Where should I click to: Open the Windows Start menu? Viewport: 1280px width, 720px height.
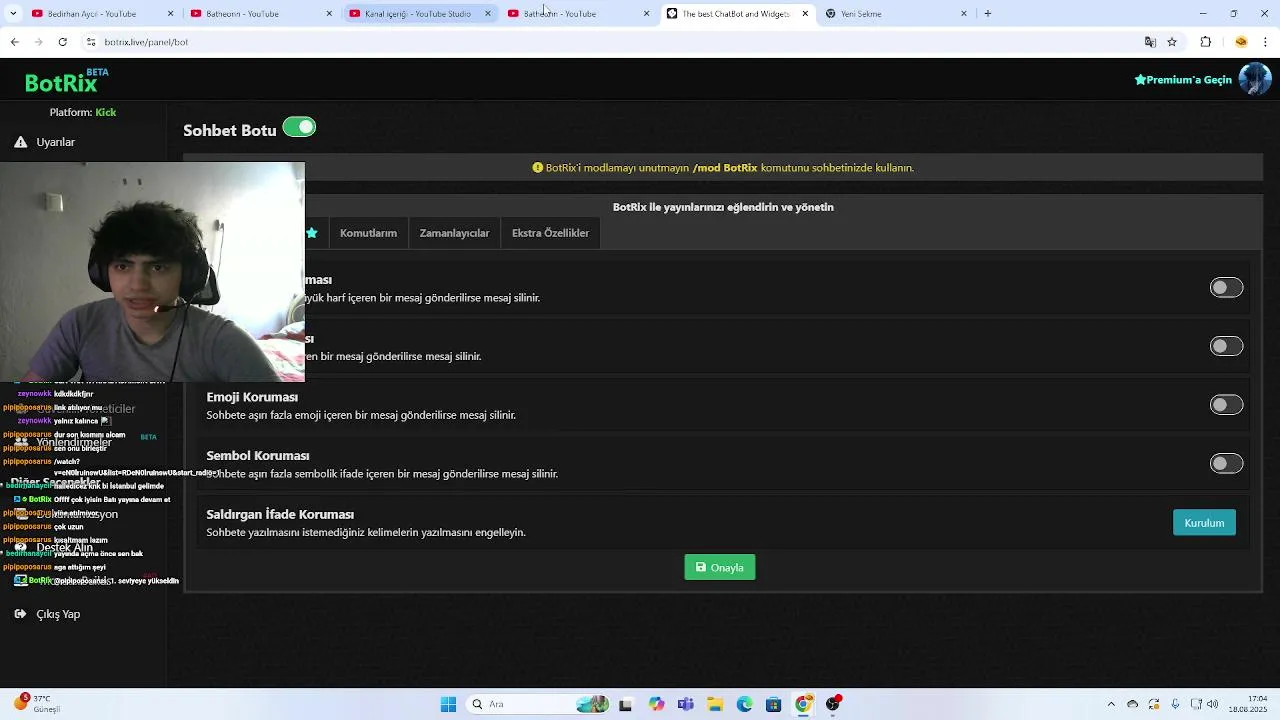coord(448,704)
